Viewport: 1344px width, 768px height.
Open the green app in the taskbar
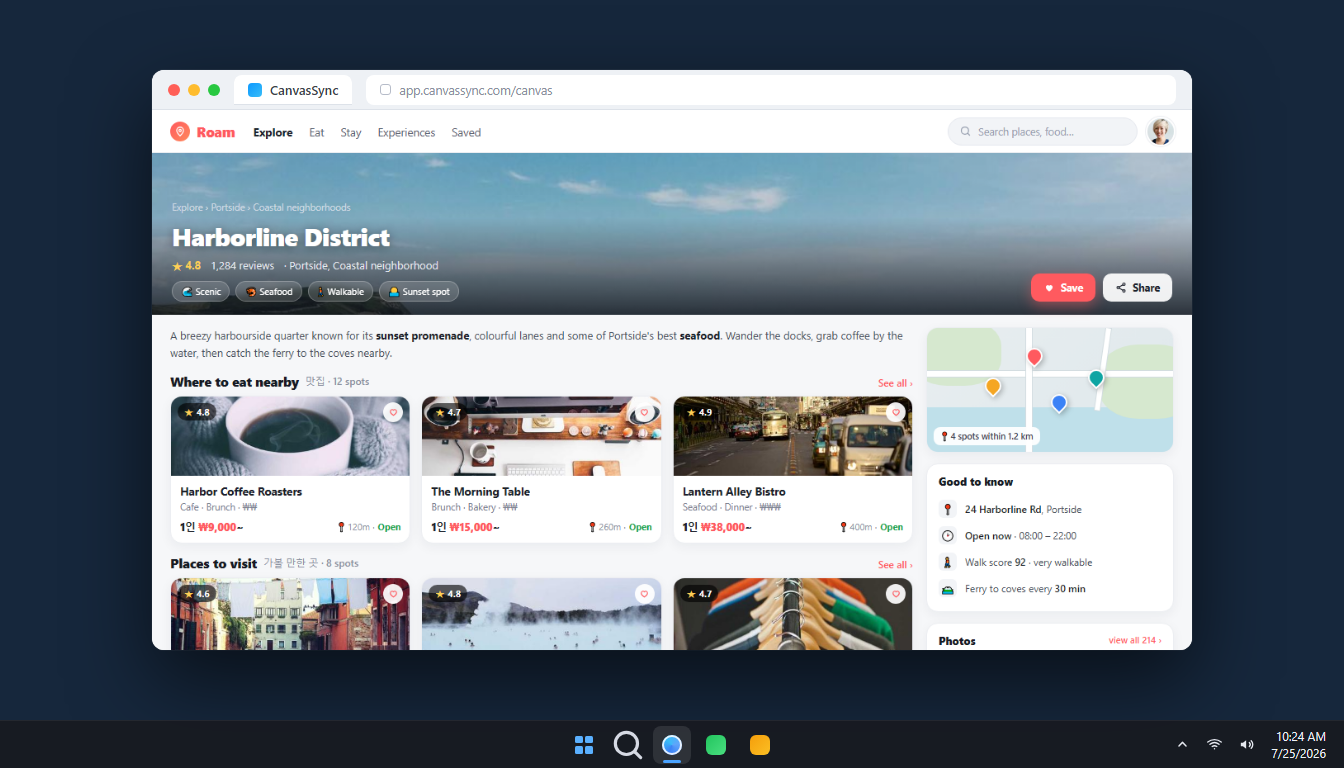click(x=716, y=745)
